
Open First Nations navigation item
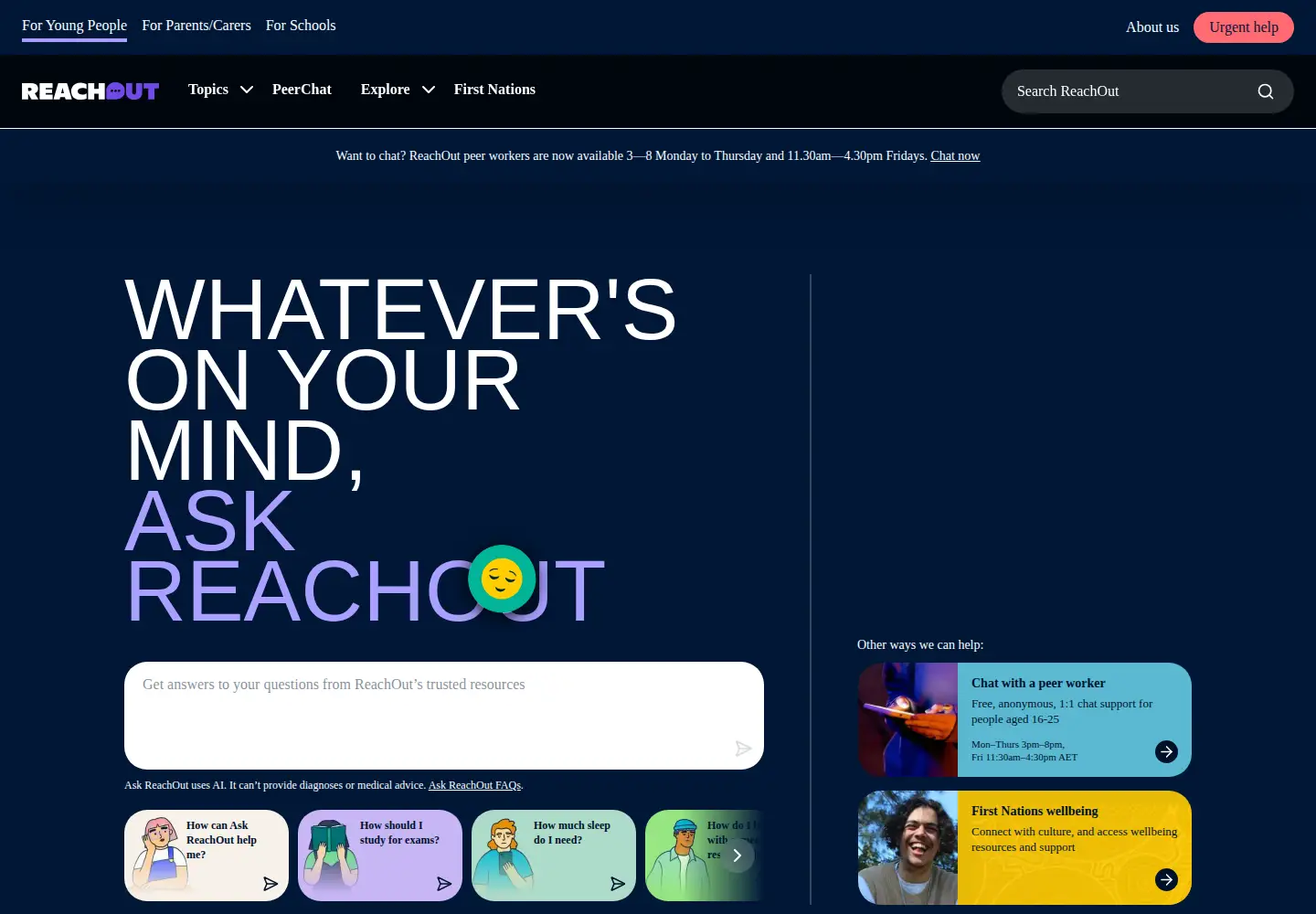pos(494,90)
